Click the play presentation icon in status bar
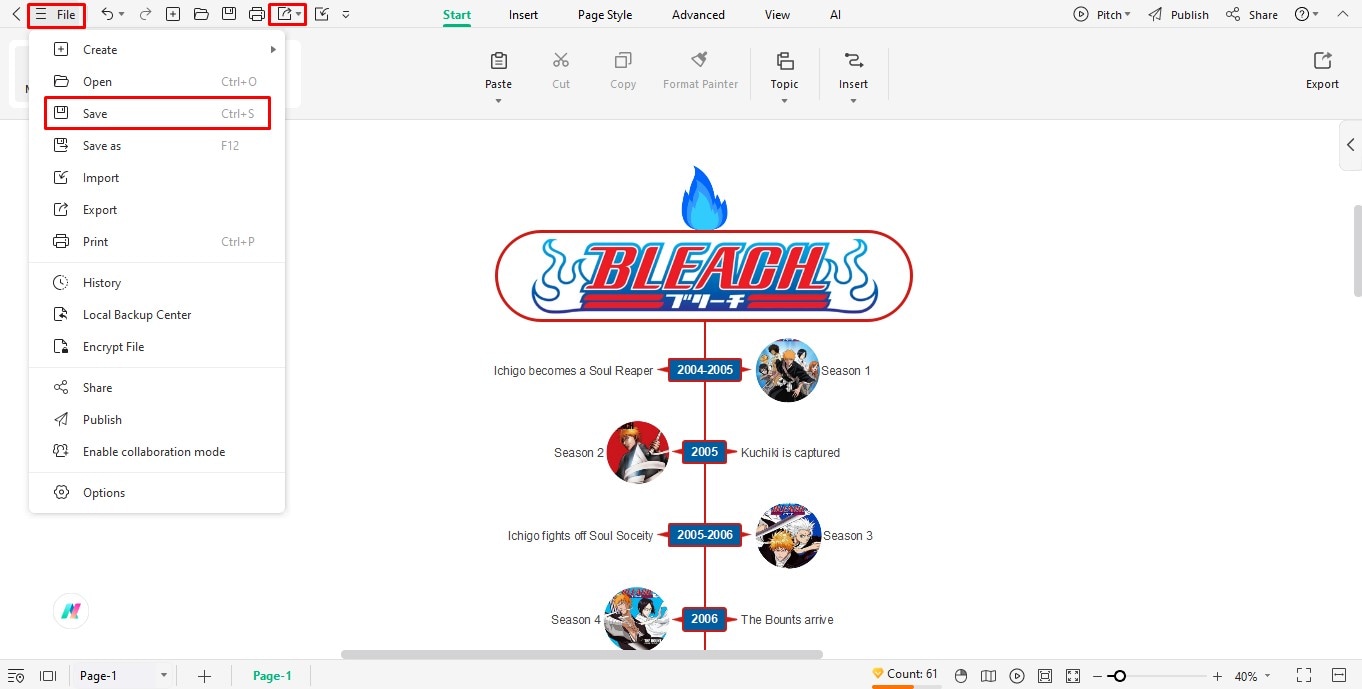Viewport: 1362px width, 689px height. (x=1017, y=676)
